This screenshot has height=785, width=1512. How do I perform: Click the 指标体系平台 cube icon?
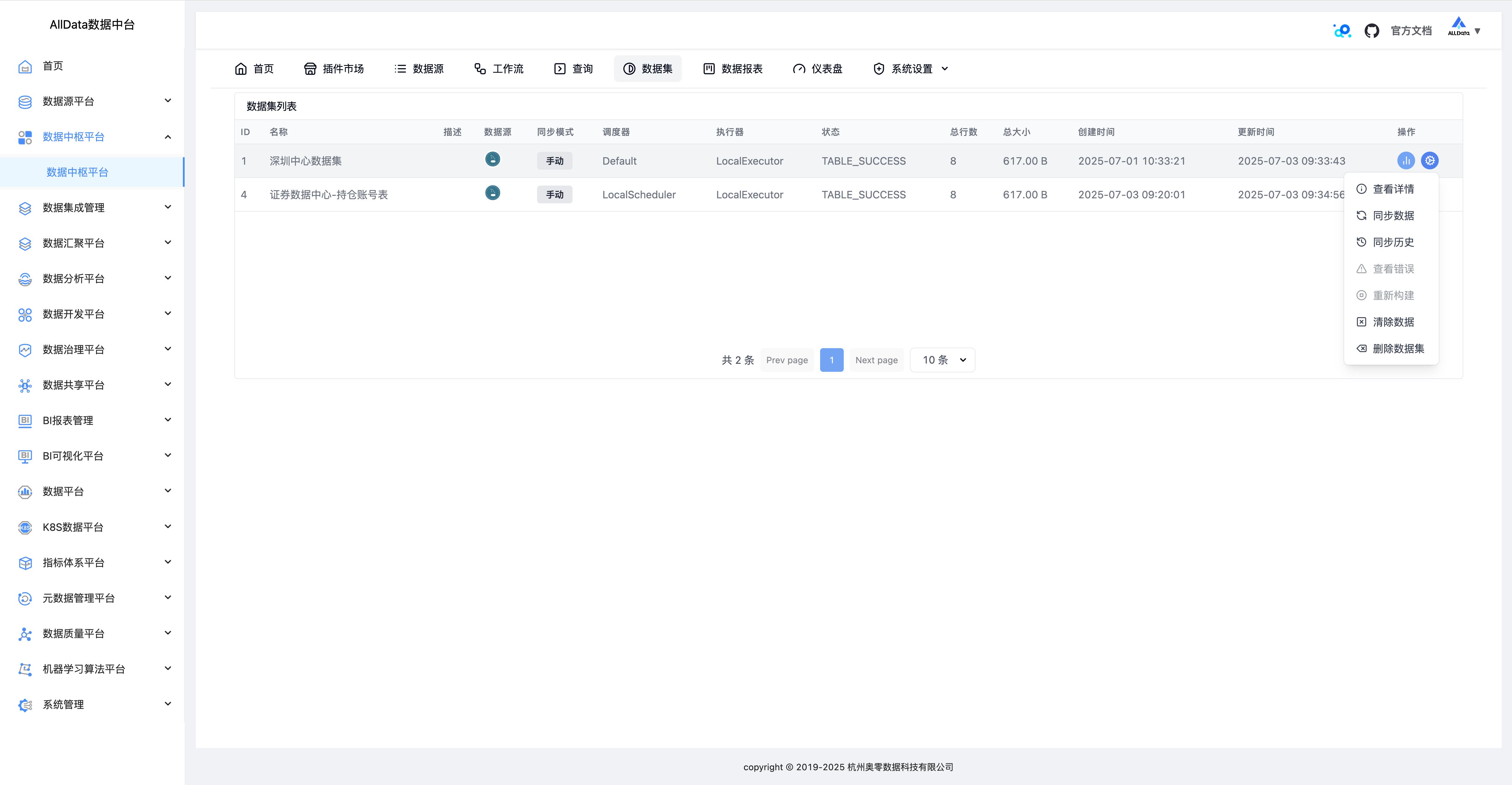pyautogui.click(x=25, y=562)
